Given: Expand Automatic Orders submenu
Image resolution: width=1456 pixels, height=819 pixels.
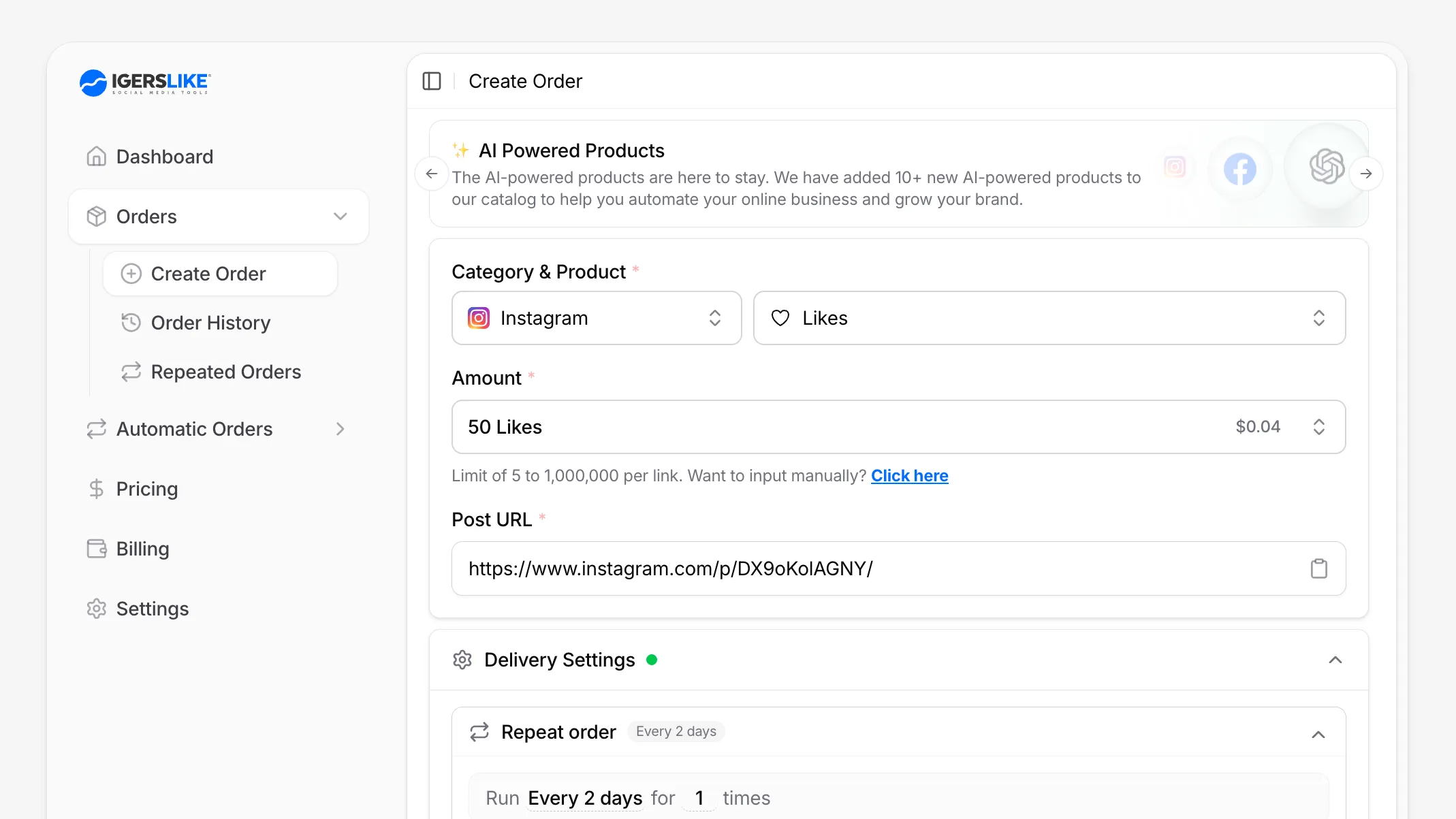Looking at the screenshot, I should coord(219,429).
